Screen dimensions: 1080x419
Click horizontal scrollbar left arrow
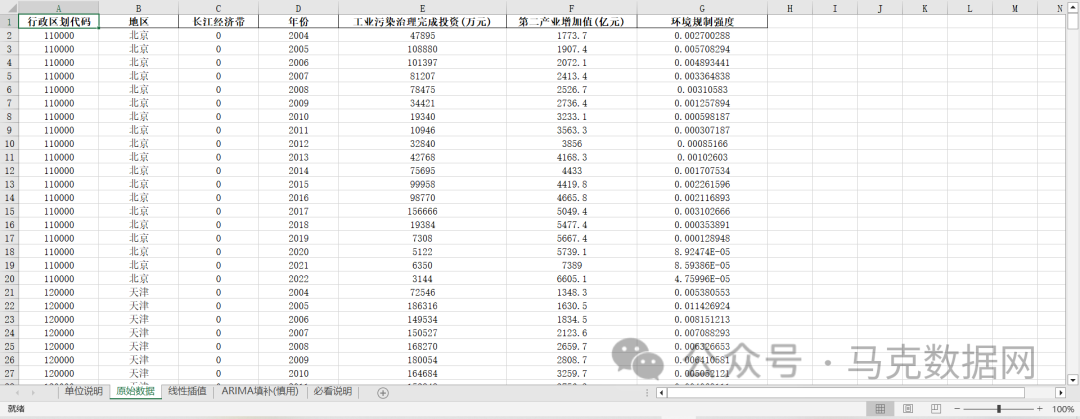coord(661,393)
